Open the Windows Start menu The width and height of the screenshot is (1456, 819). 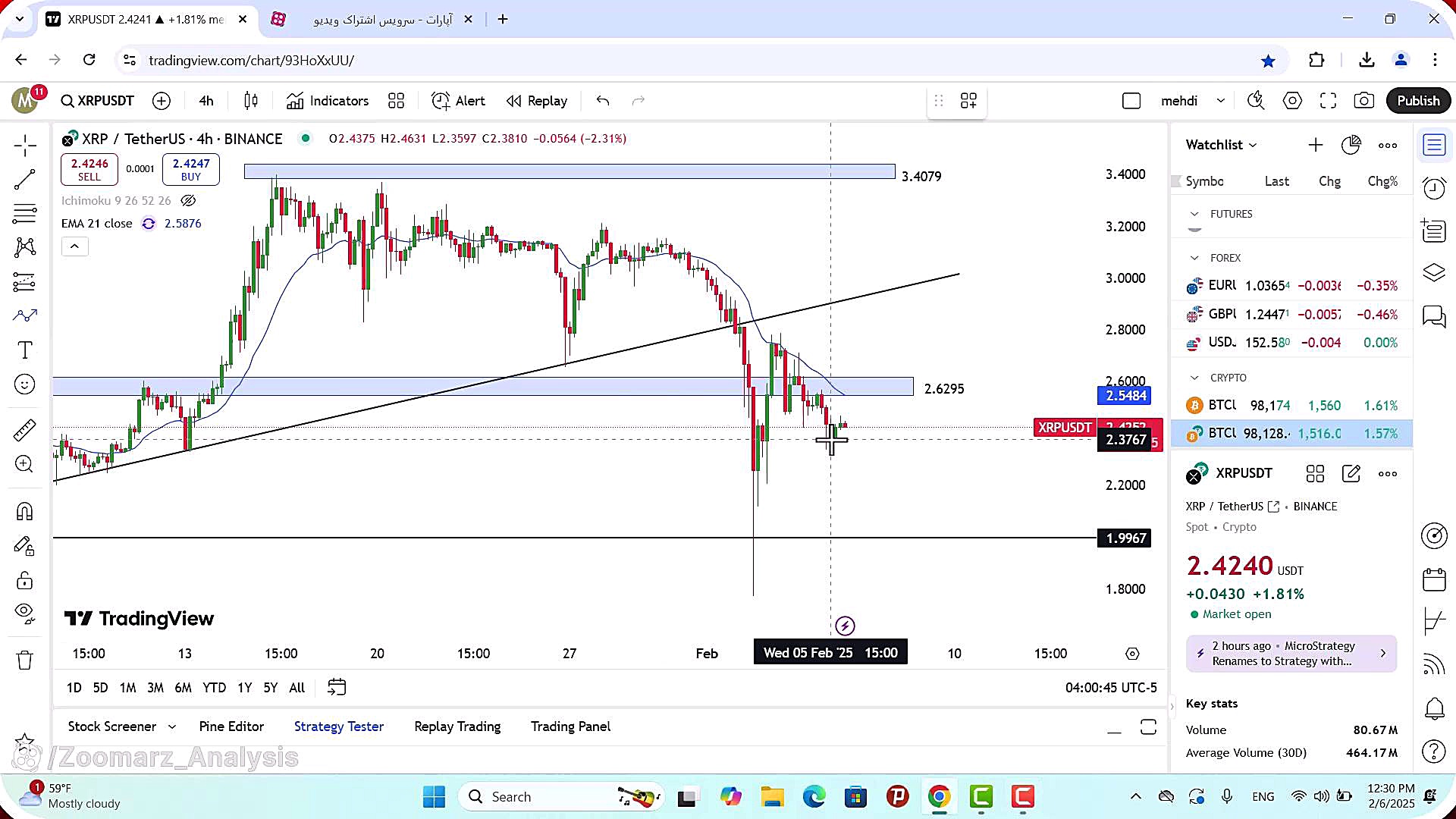point(434,797)
